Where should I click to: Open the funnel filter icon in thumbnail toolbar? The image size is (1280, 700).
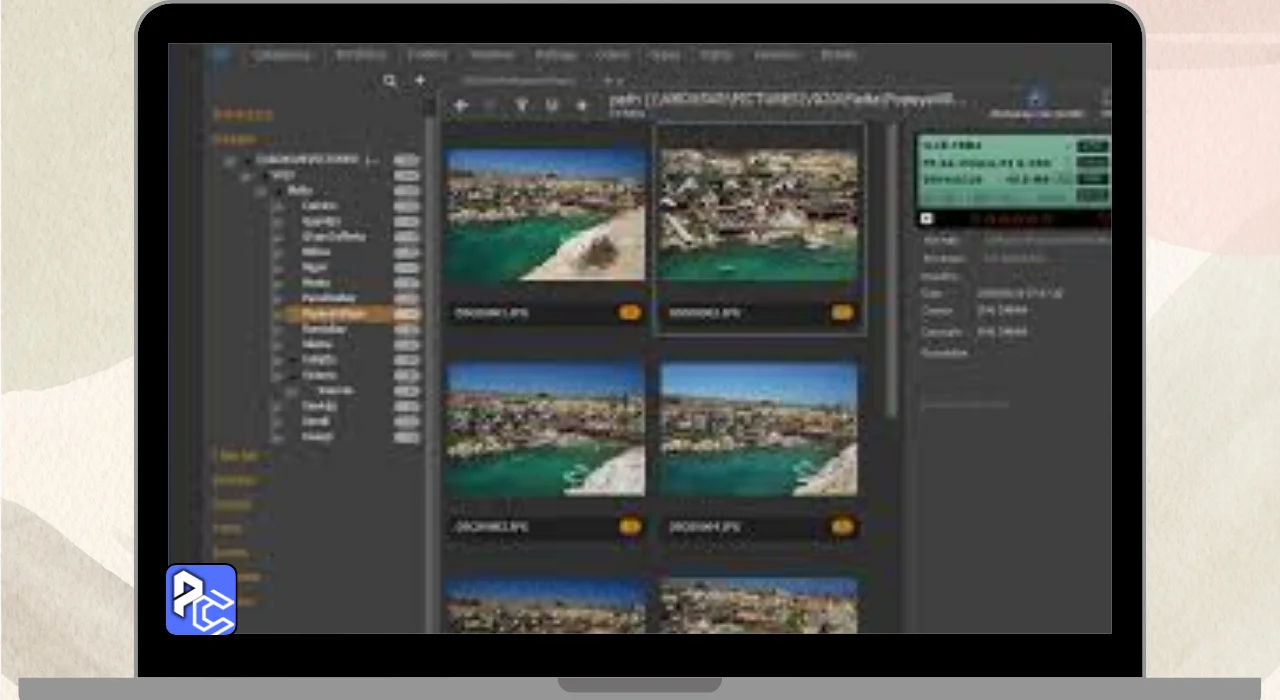521,105
